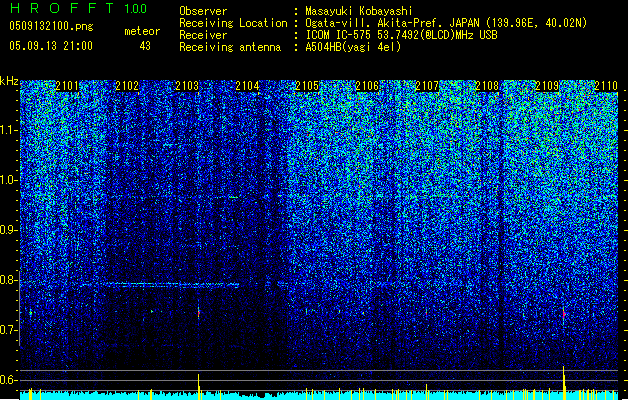Click the date stamp 05.09.13 21:00
The height and width of the screenshot is (400, 629).
[51, 46]
